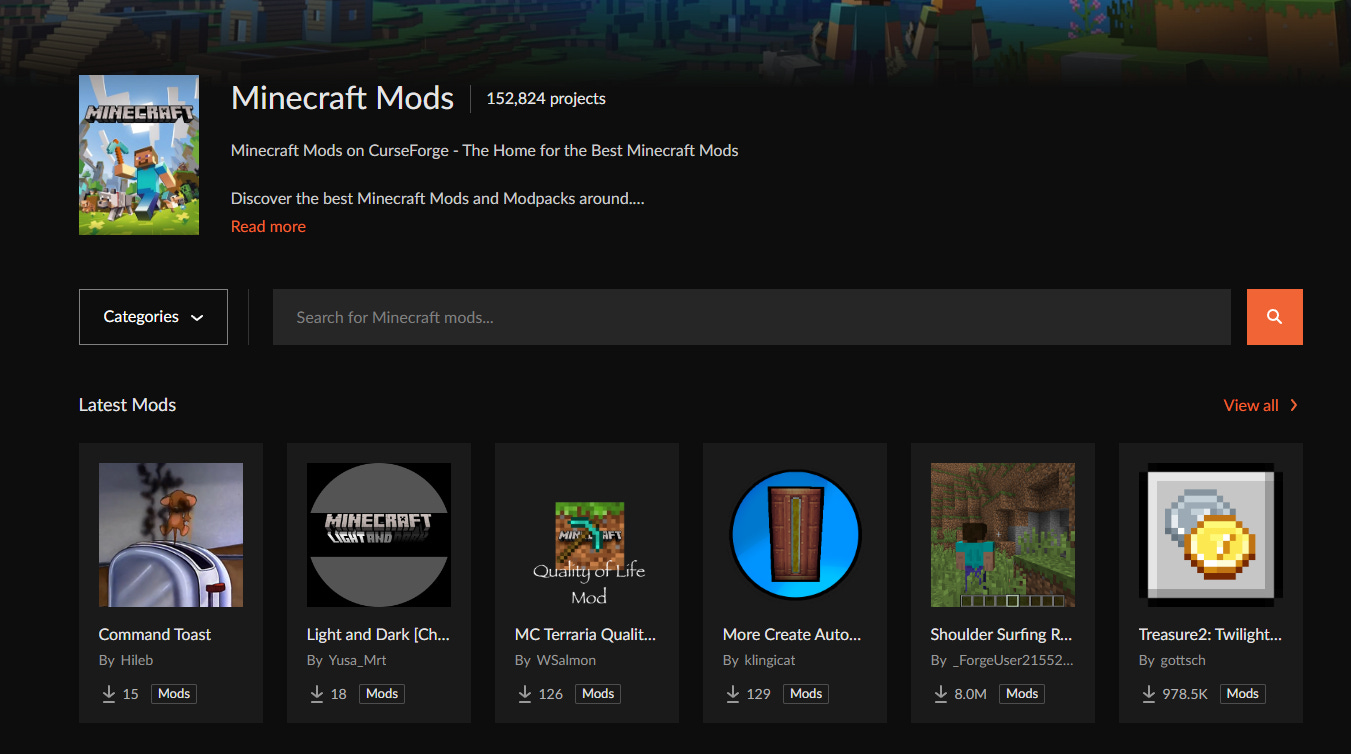Click Mods tag on Light and Dark card

tap(382, 693)
